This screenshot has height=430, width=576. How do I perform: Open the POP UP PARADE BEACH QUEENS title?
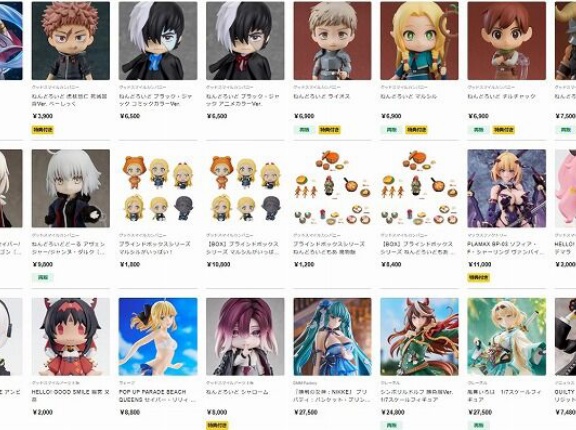[x=158, y=396]
